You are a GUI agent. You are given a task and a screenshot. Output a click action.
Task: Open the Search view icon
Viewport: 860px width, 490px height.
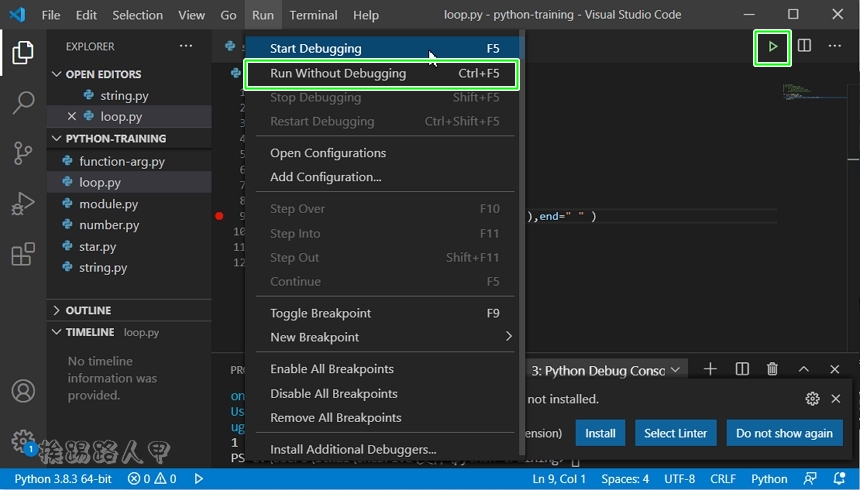[22, 102]
